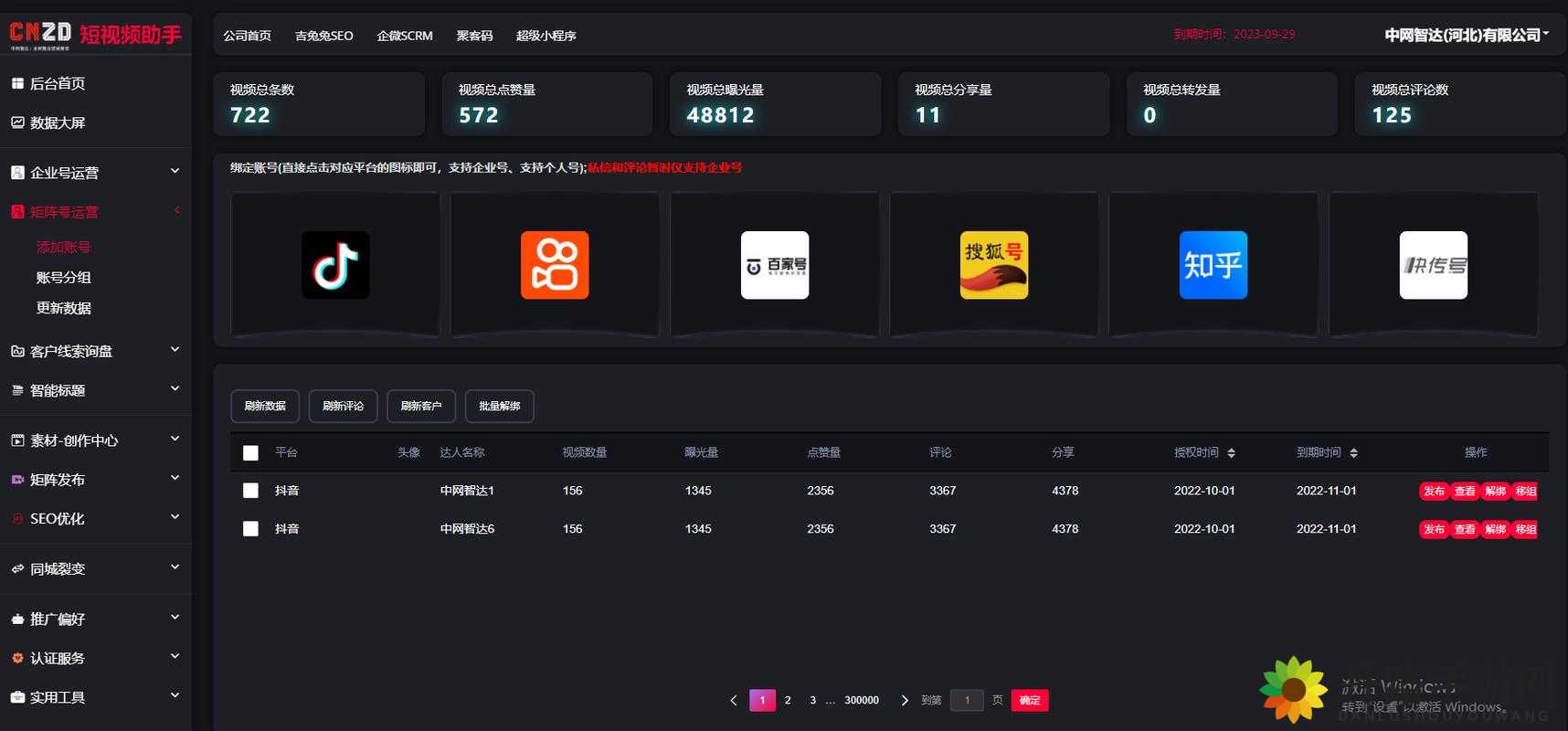
Task: Choose the 搜狐号 platform icon
Action: pyautogui.click(x=994, y=265)
